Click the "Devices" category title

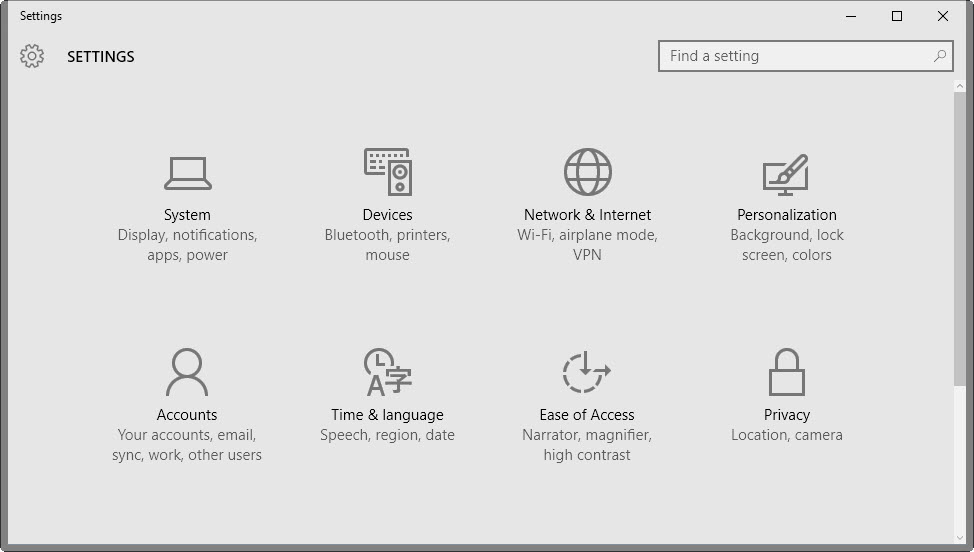coord(388,215)
